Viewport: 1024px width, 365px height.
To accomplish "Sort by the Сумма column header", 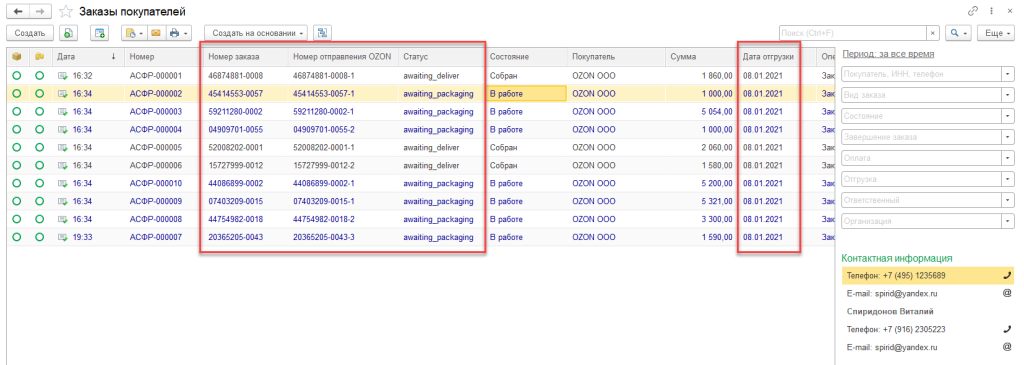I will point(701,57).
